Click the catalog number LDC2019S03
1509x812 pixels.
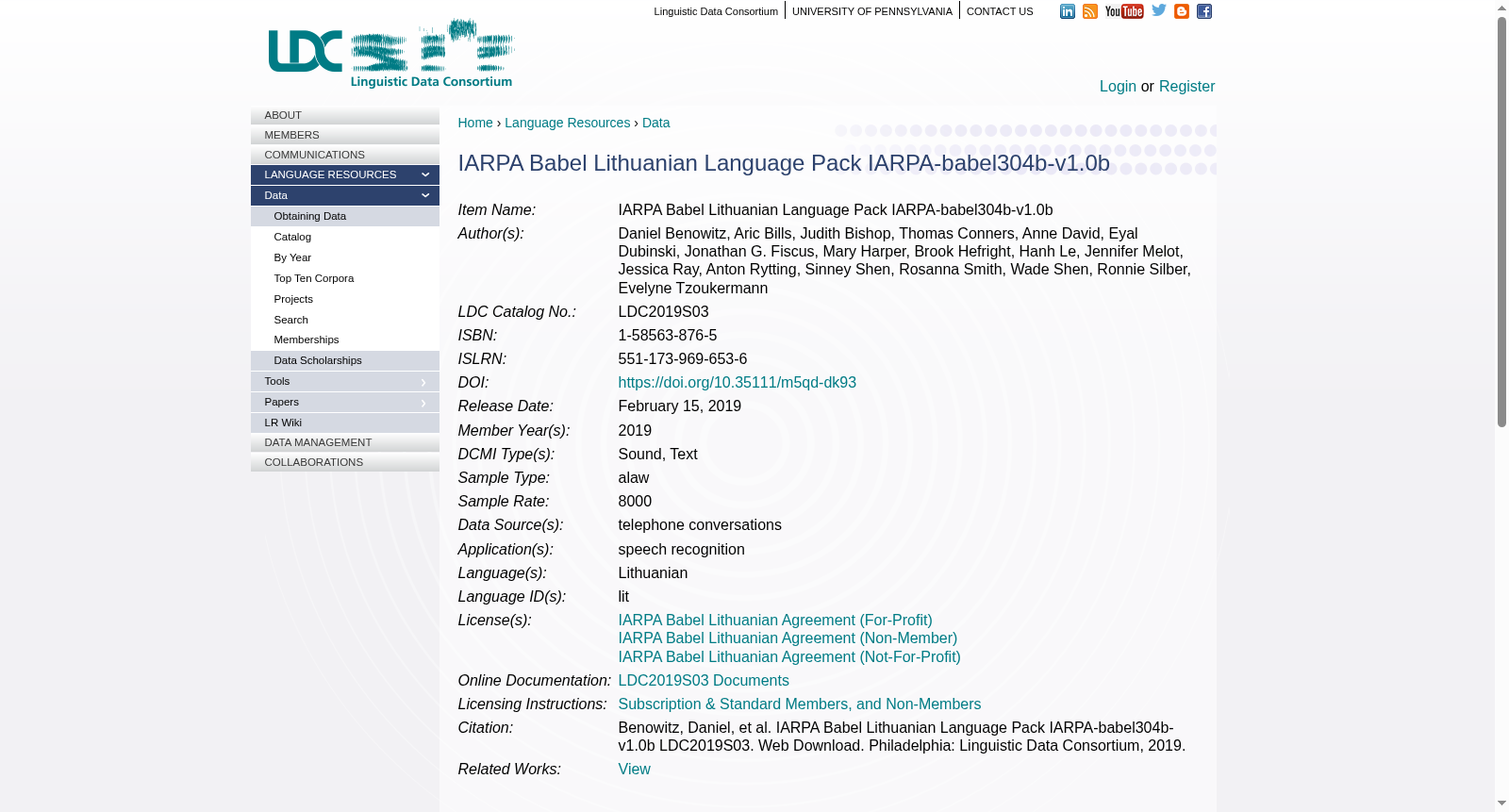point(664,312)
